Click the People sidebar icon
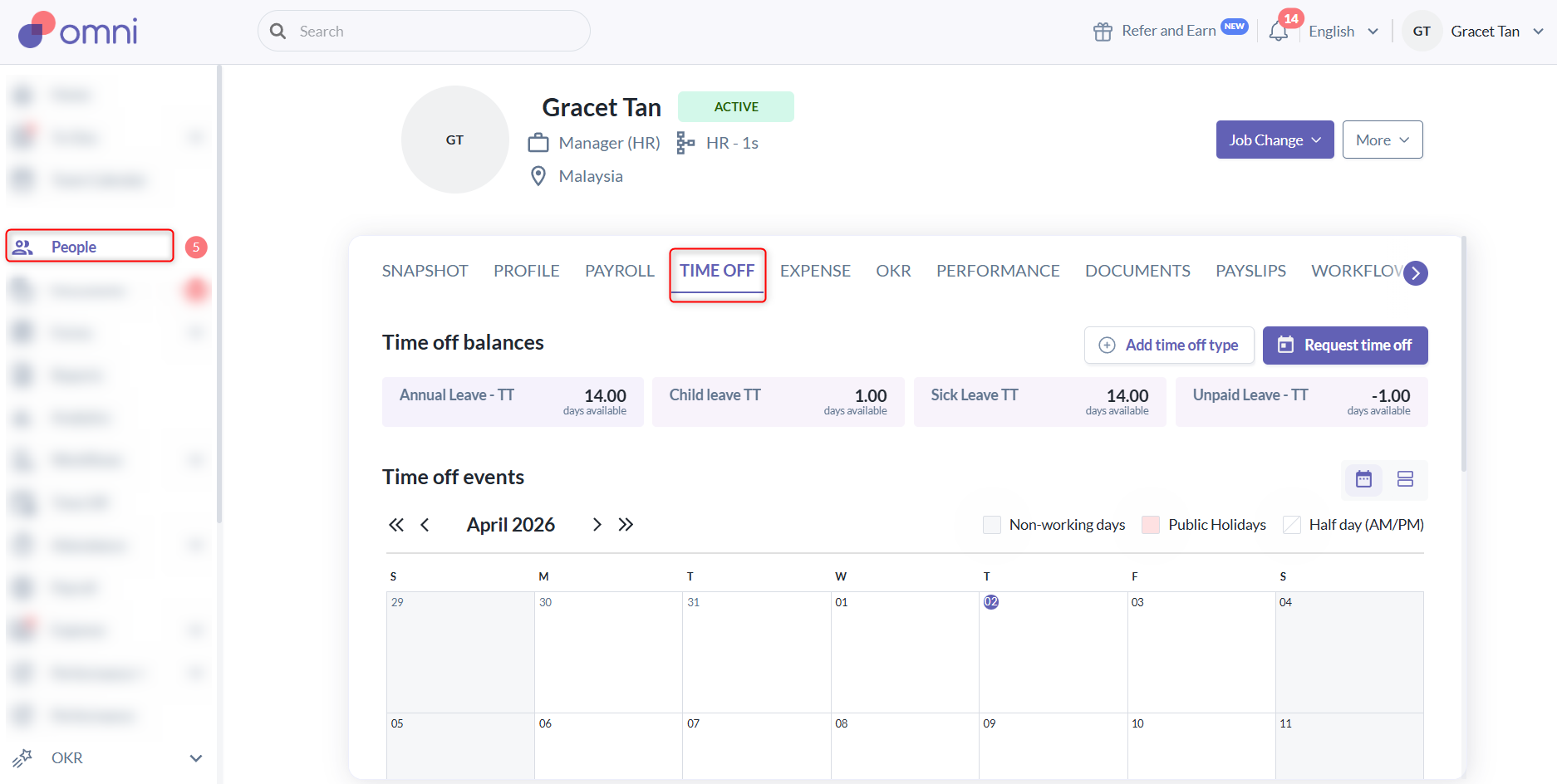 (x=23, y=247)
